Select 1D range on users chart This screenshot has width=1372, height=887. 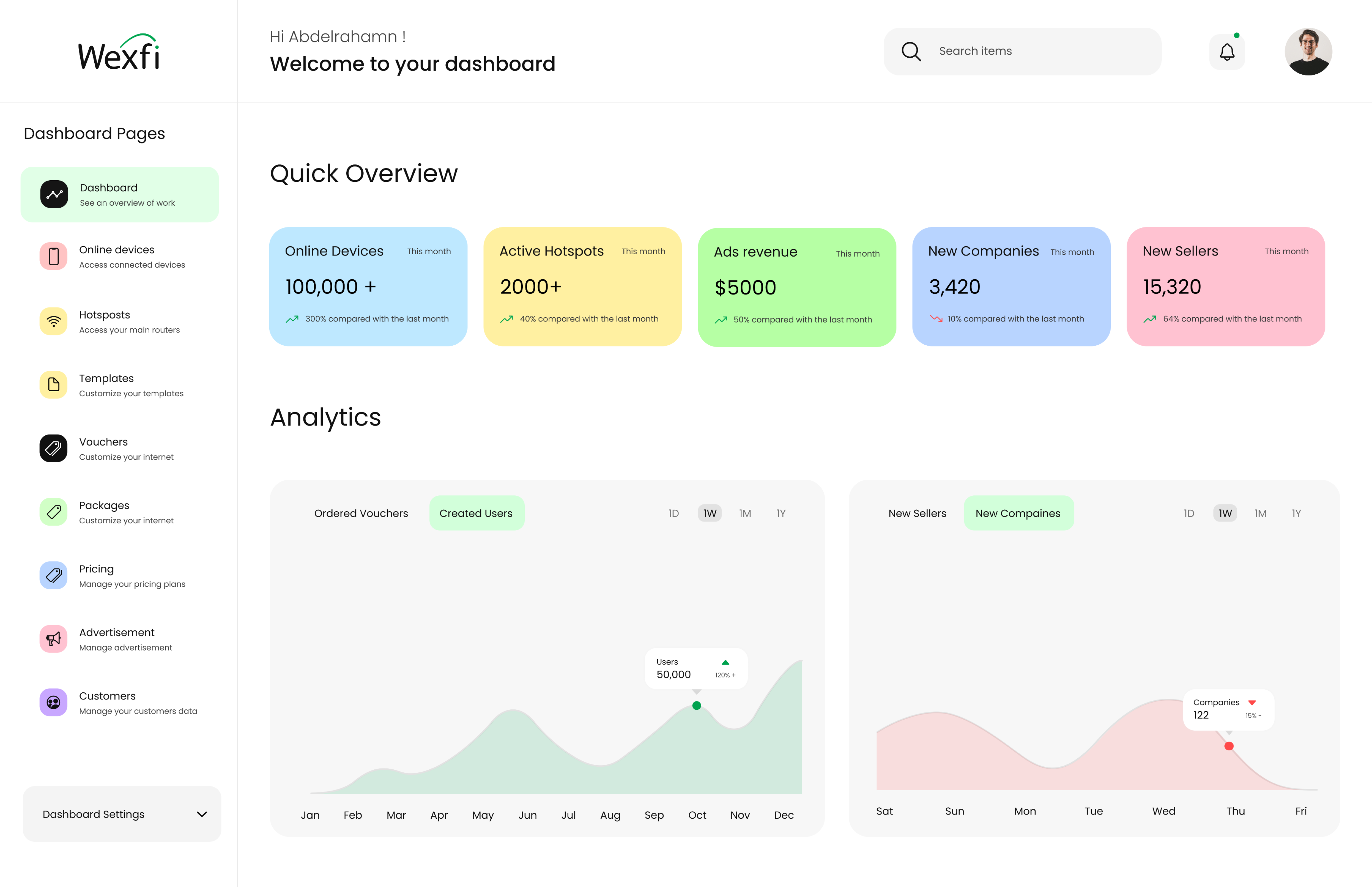pyautogui.click(x=673, y=513)
